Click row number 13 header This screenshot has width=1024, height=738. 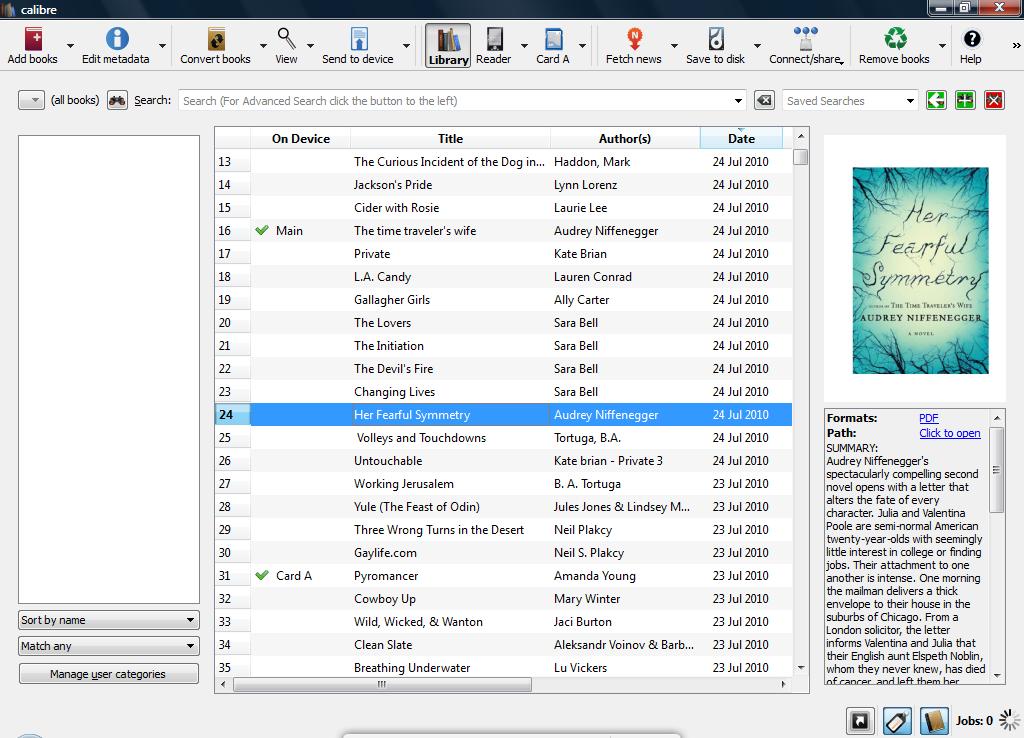[232, 161]
